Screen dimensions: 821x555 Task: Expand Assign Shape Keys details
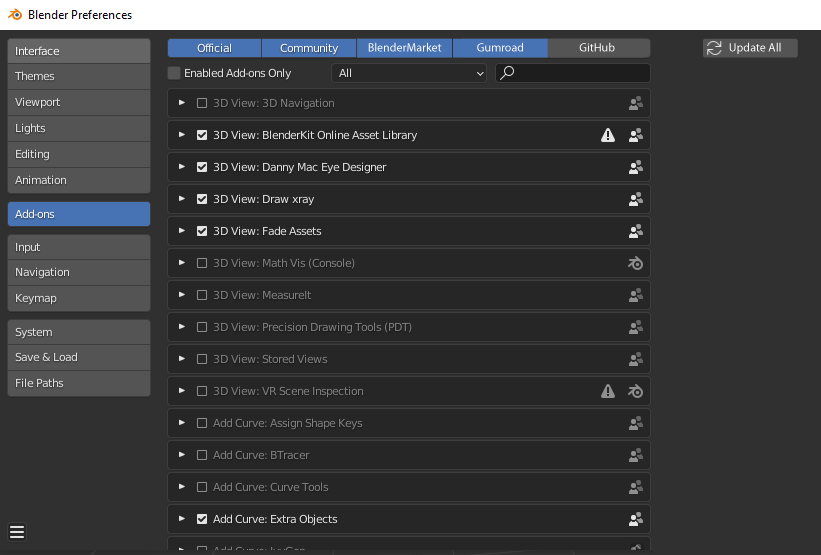coord(182,423)
